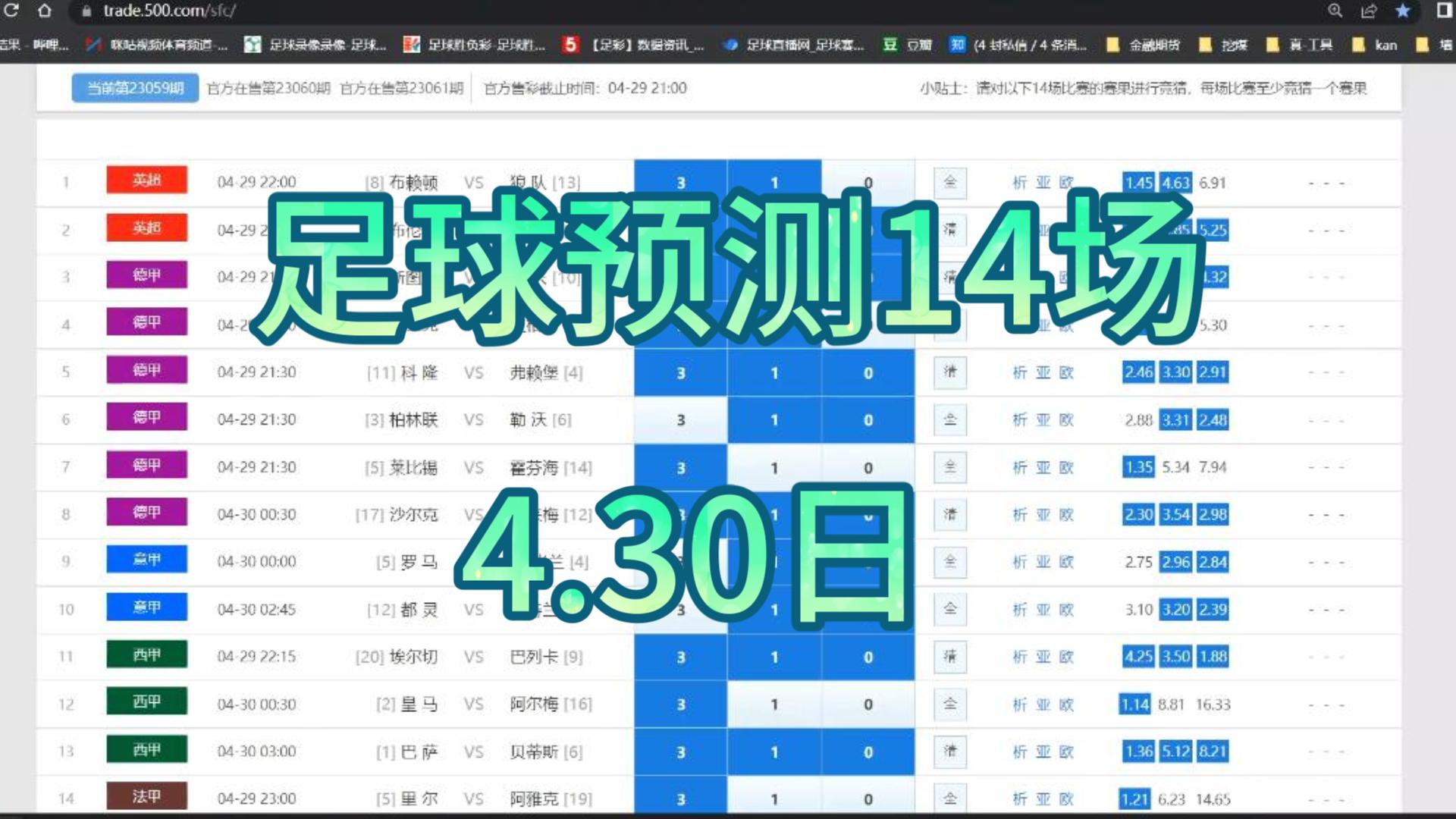Toggle result 0 for 巴萨 vs 贝蒂斯
The width and height of the screenshot is (1456, 819).
pos(868,752)
